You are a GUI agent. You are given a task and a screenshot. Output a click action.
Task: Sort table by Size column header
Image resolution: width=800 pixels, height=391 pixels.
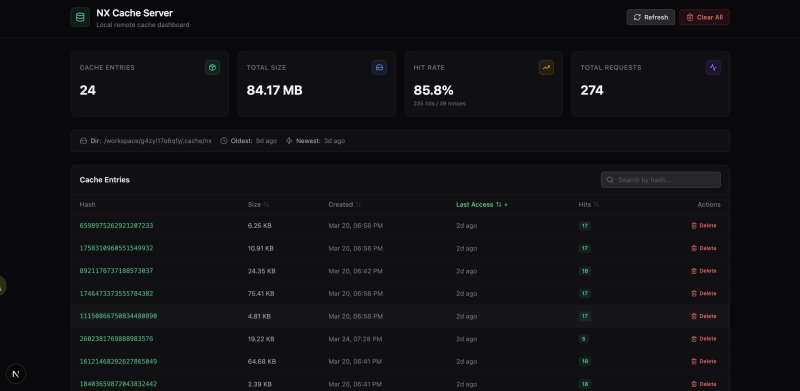pyautogui.click(x=258, y=205)
